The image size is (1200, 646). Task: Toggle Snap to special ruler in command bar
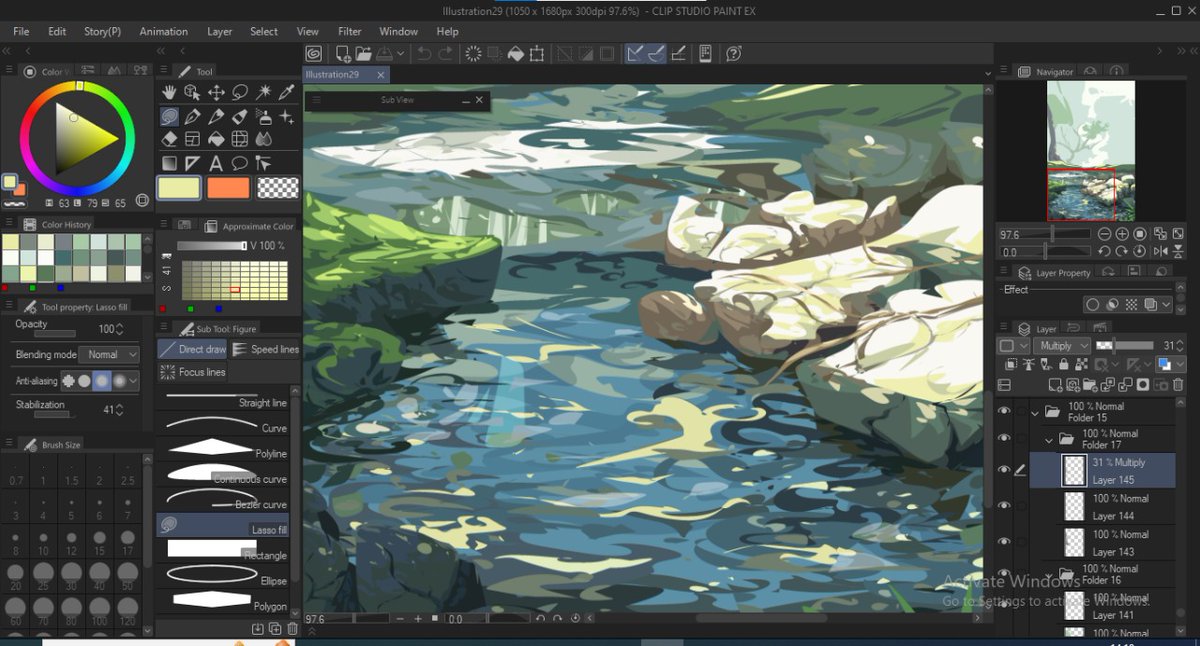click(656, 54)
